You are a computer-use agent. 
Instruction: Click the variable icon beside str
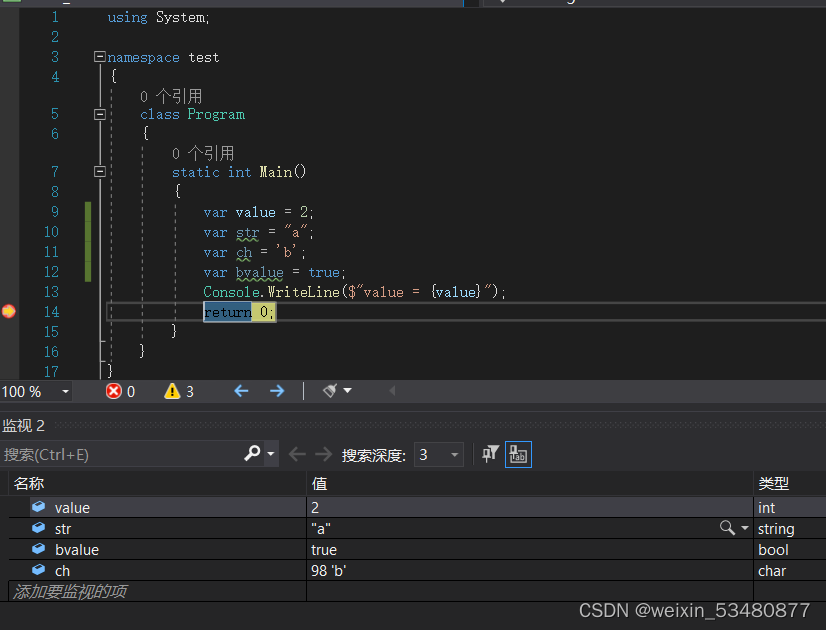coord(38,528)
